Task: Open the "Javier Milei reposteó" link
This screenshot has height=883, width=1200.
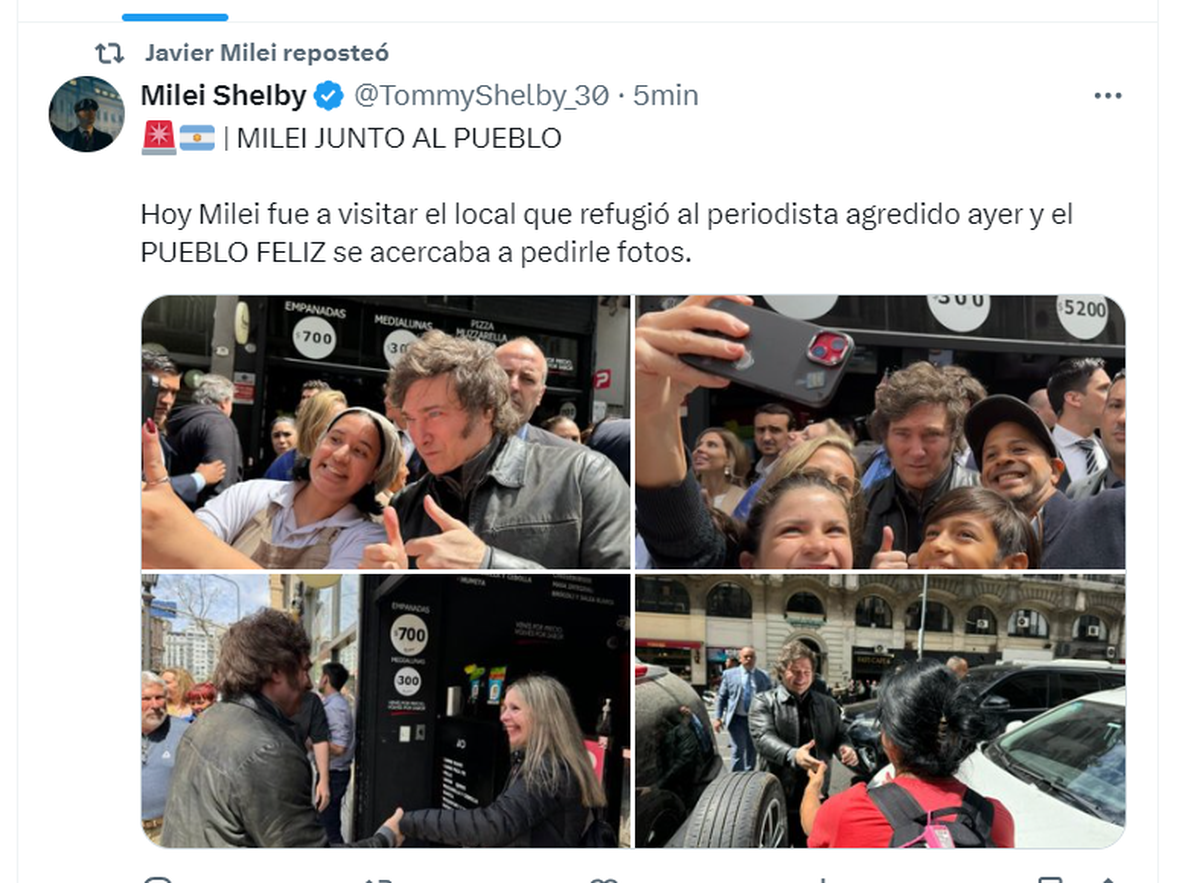Action: pyautogui.click(x=266, y=53)
